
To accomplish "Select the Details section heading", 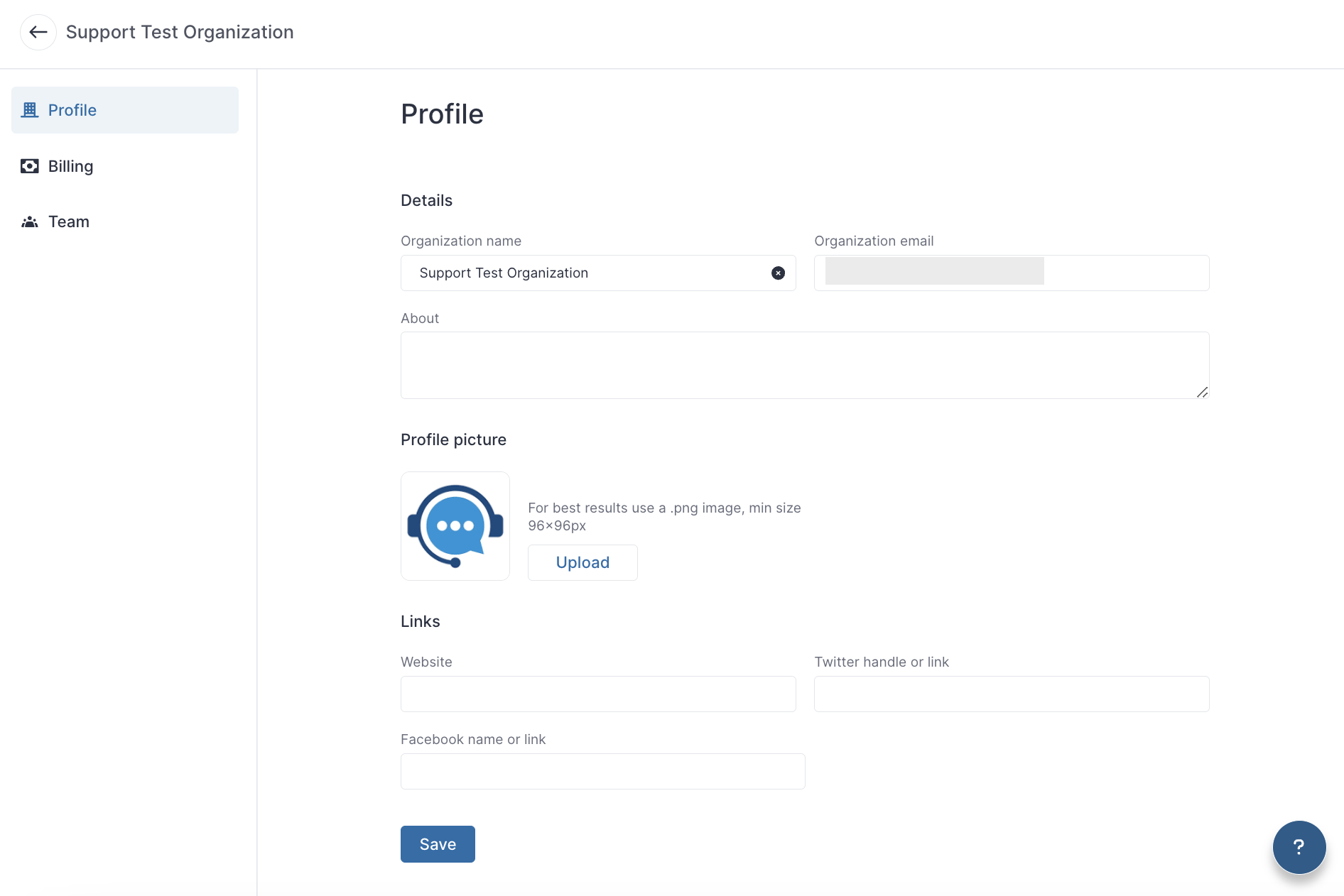I will pos(426,200).
